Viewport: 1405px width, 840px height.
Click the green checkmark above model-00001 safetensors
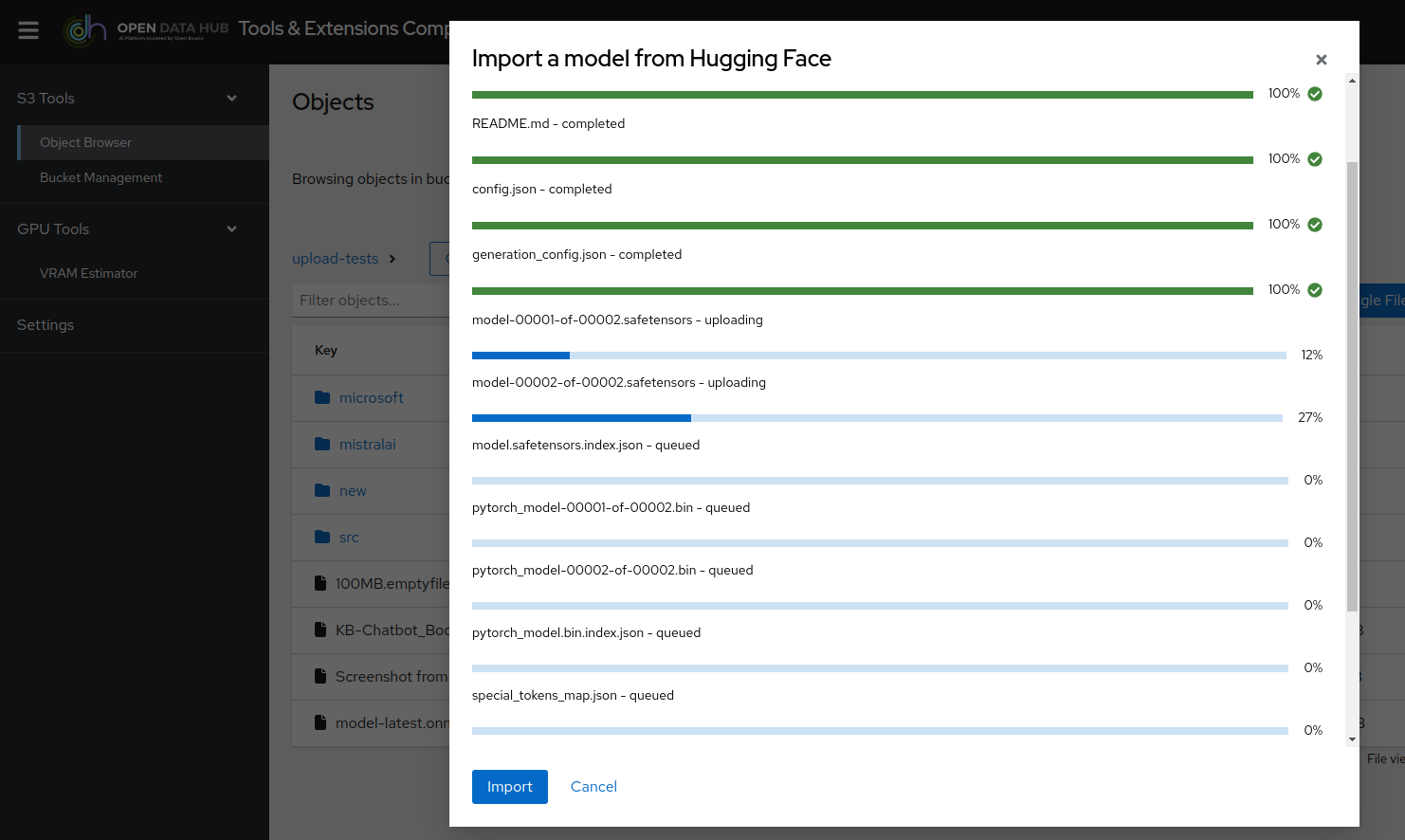click(1315, 290)
